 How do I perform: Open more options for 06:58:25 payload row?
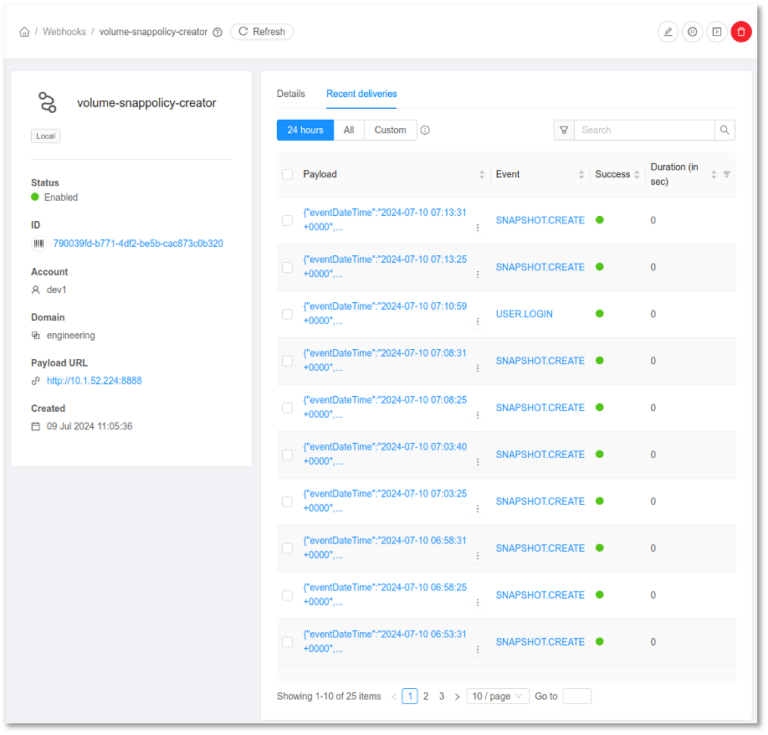(478, 603)
